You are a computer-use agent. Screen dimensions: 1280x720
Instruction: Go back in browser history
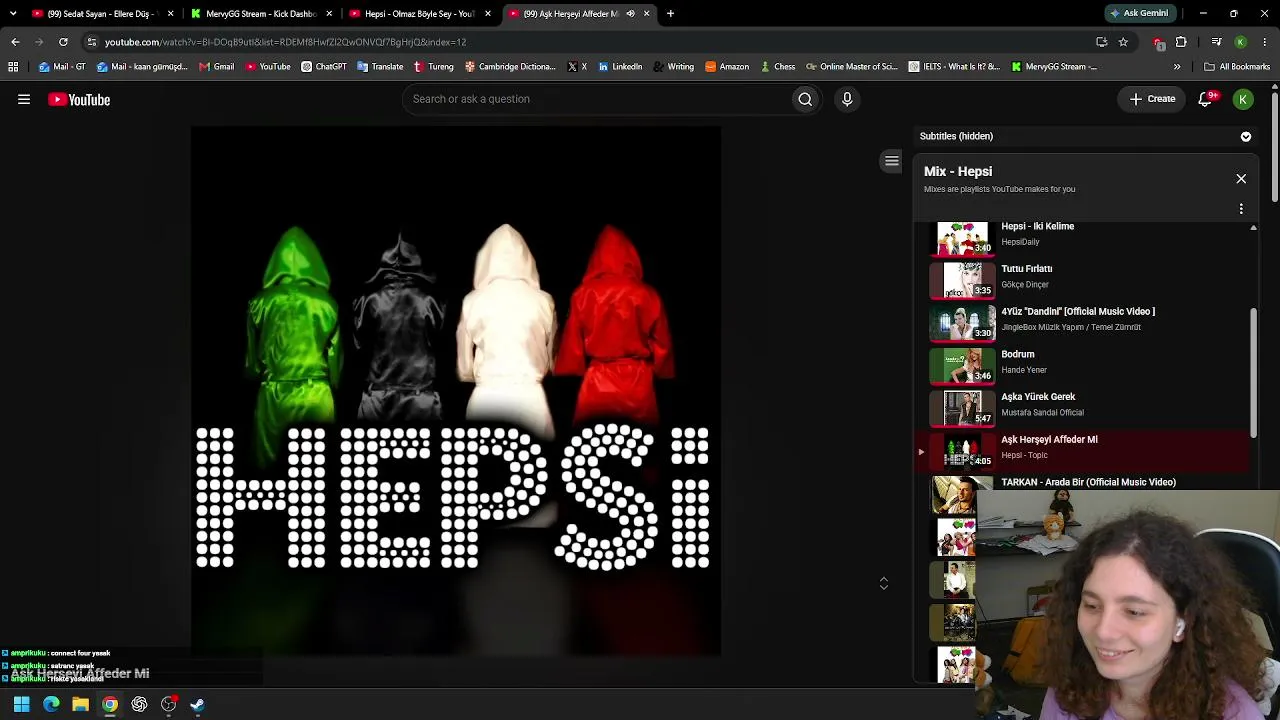click(x=15, y=42)
